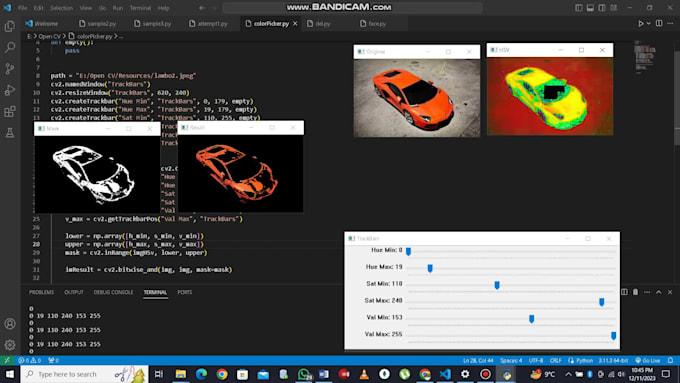This screenshot has height=383, width=680.
Task: Split the editor to the right
Action: pos(659,23)
